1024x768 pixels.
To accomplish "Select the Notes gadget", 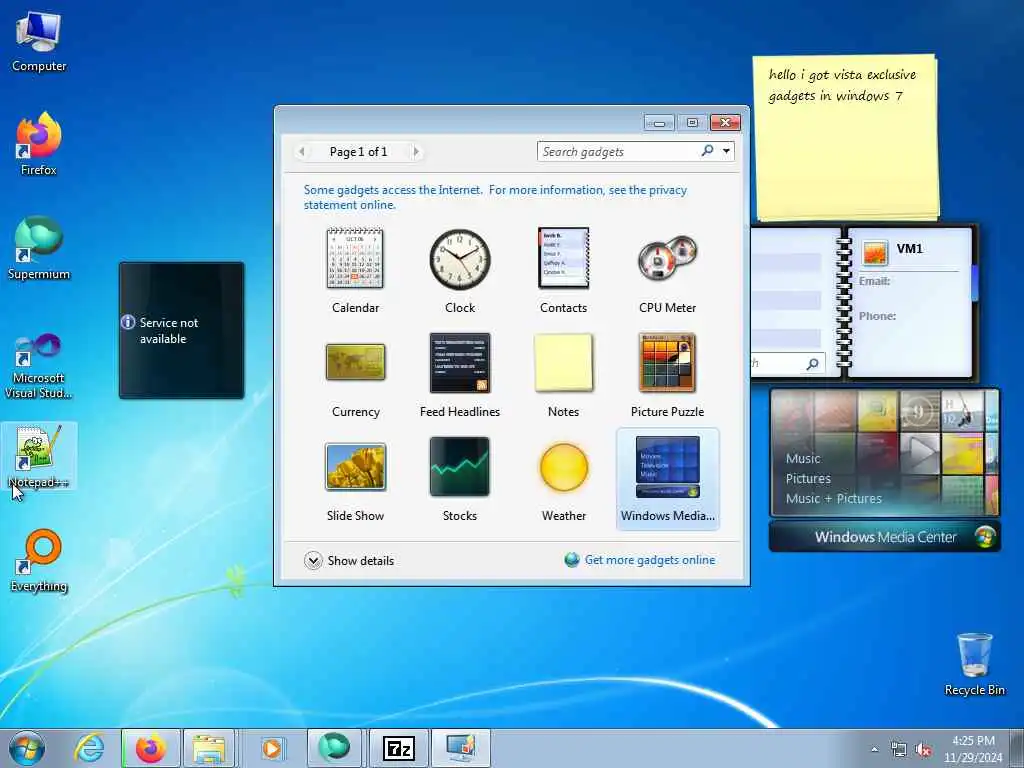I will (564, 375).
